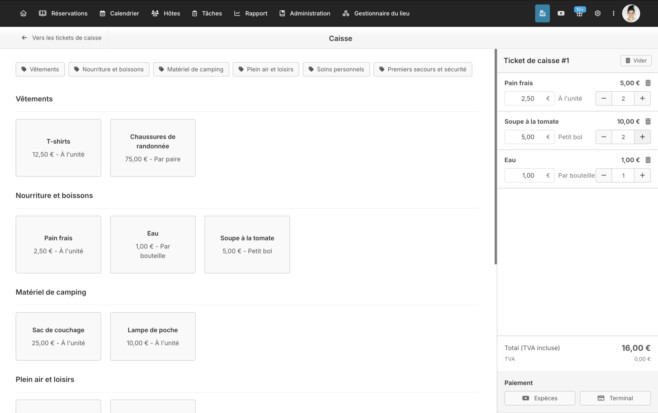This screenshot has height=413, width=658.
Task: Empty the ticket with Vider button
Action: 636,60
